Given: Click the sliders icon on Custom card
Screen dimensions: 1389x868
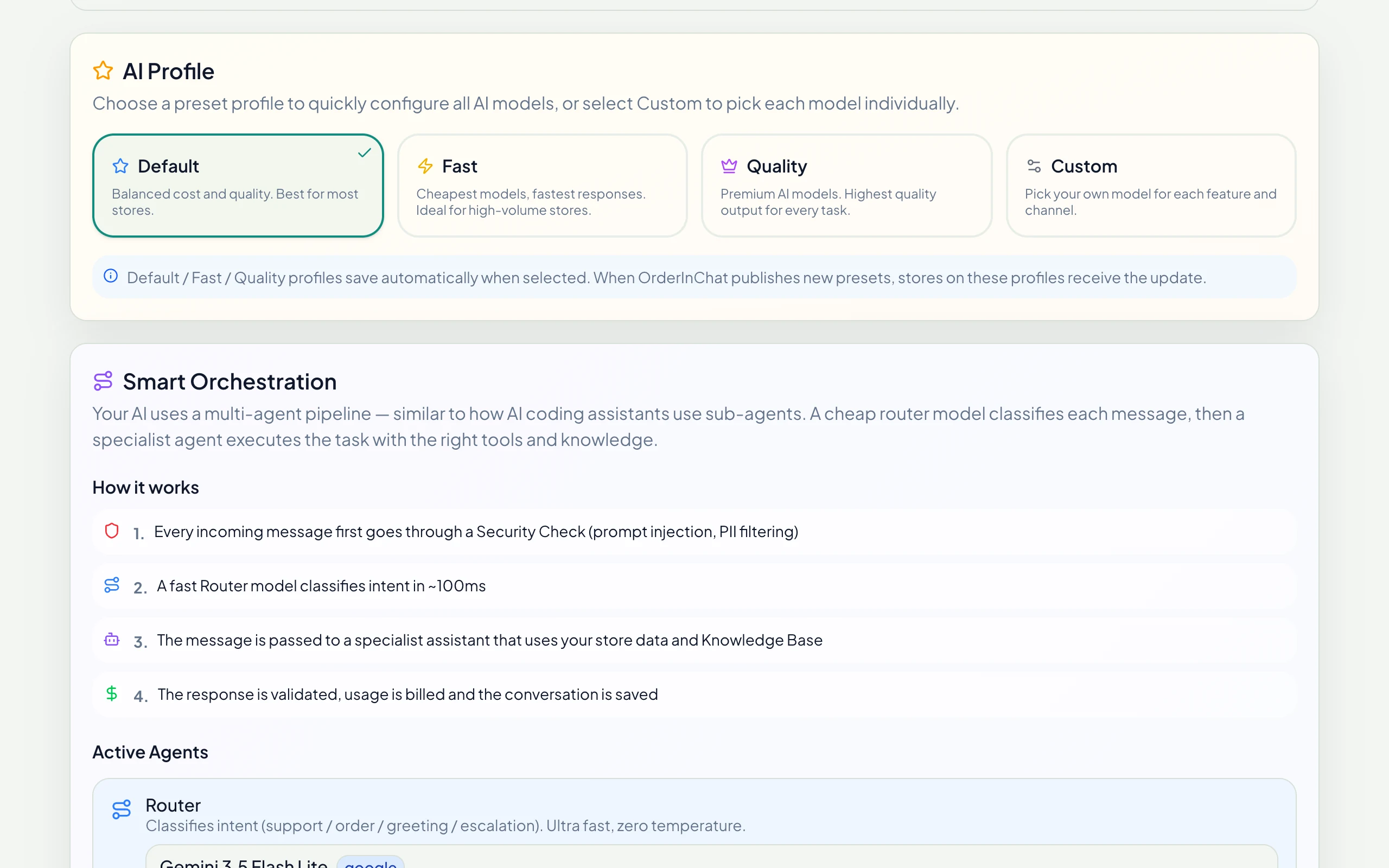Looking at the screenshot, I should click(x=1034, y=166).
